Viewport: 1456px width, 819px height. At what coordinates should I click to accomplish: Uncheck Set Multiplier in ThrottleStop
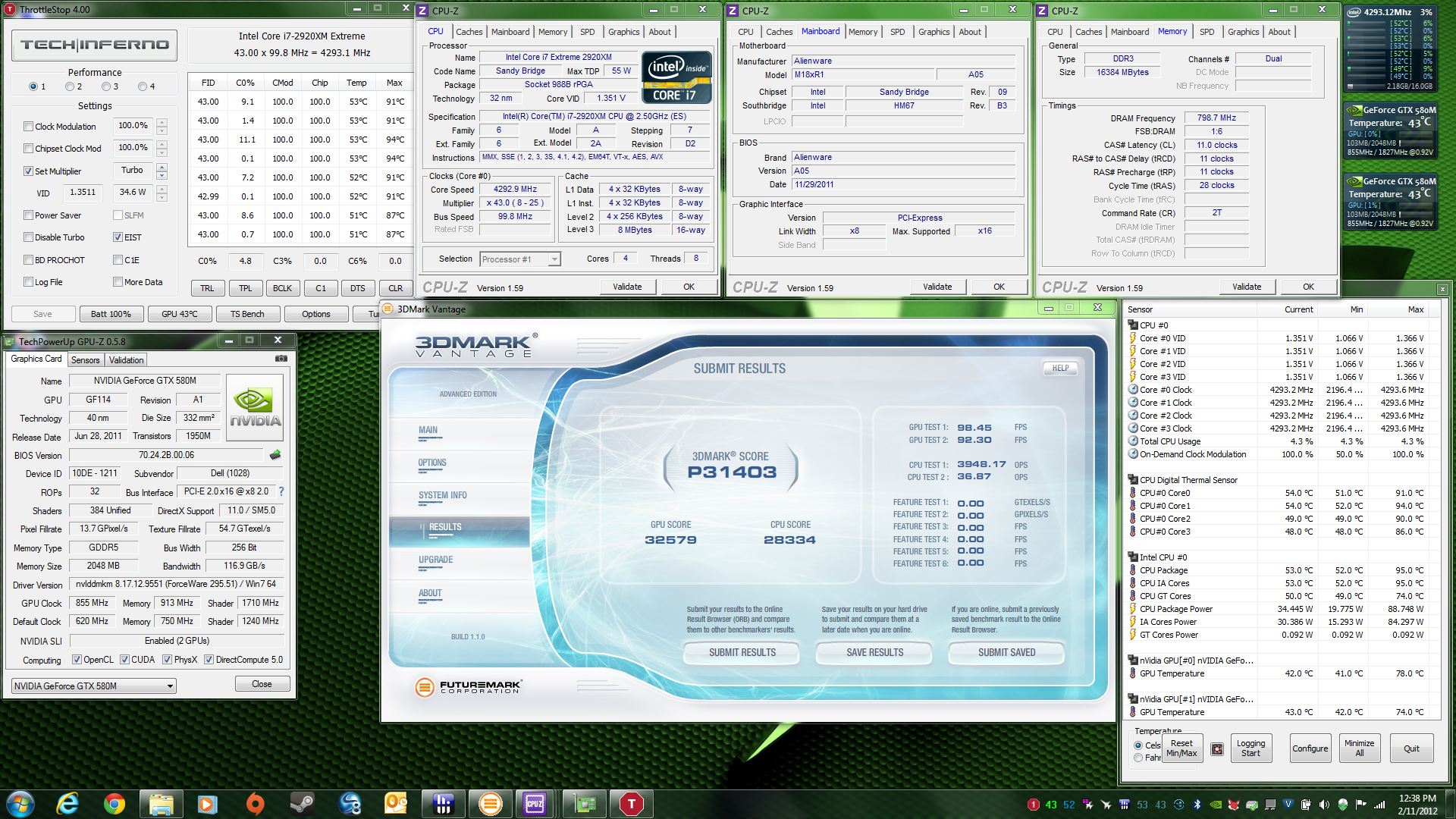(x=28, y=171)
